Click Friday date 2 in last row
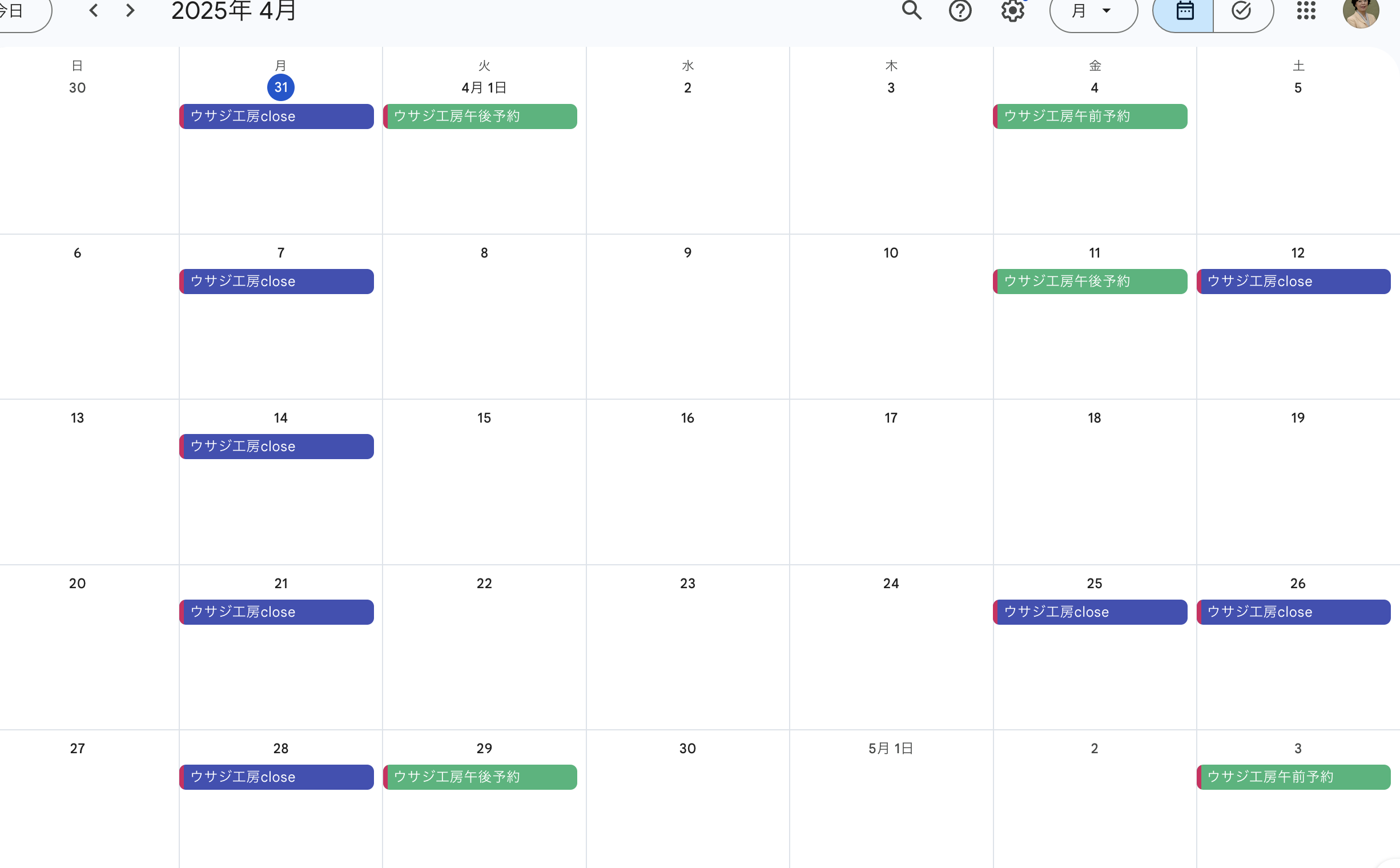 click(1094, 749)
